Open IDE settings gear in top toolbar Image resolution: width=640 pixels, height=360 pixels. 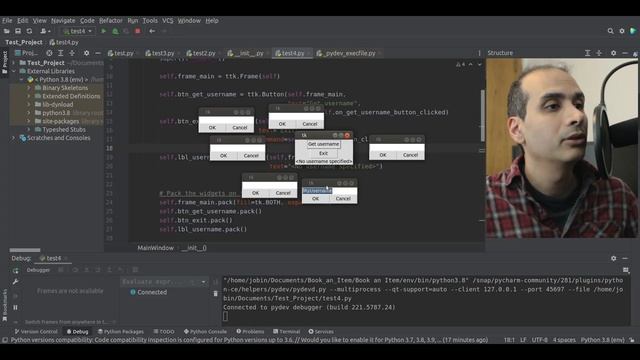click(622, 31)
